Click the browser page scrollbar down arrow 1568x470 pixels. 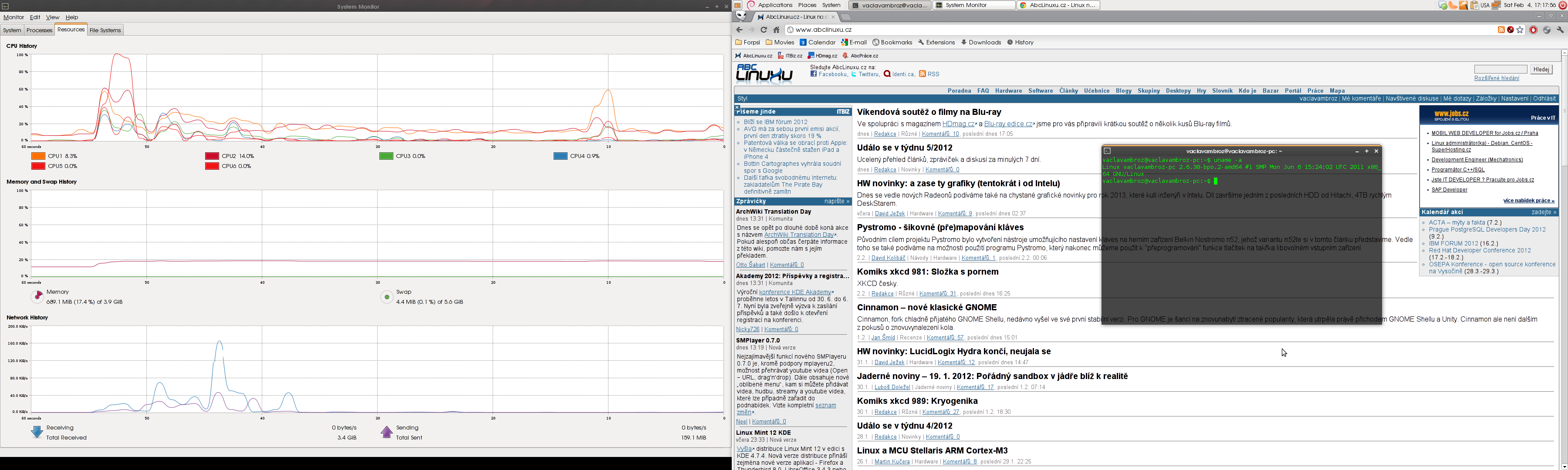pyautogui.click(x=1565, y=467)
